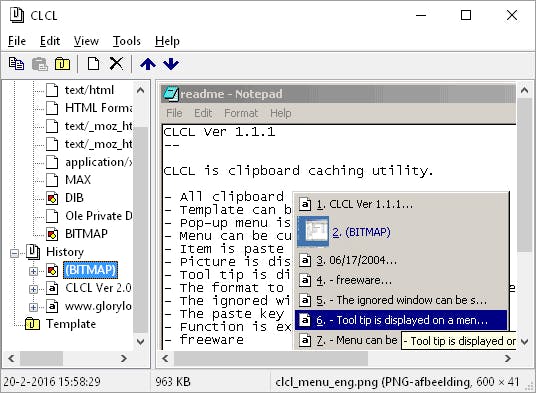
Task: Click the History clipboard icon
Action: (33, 252)
